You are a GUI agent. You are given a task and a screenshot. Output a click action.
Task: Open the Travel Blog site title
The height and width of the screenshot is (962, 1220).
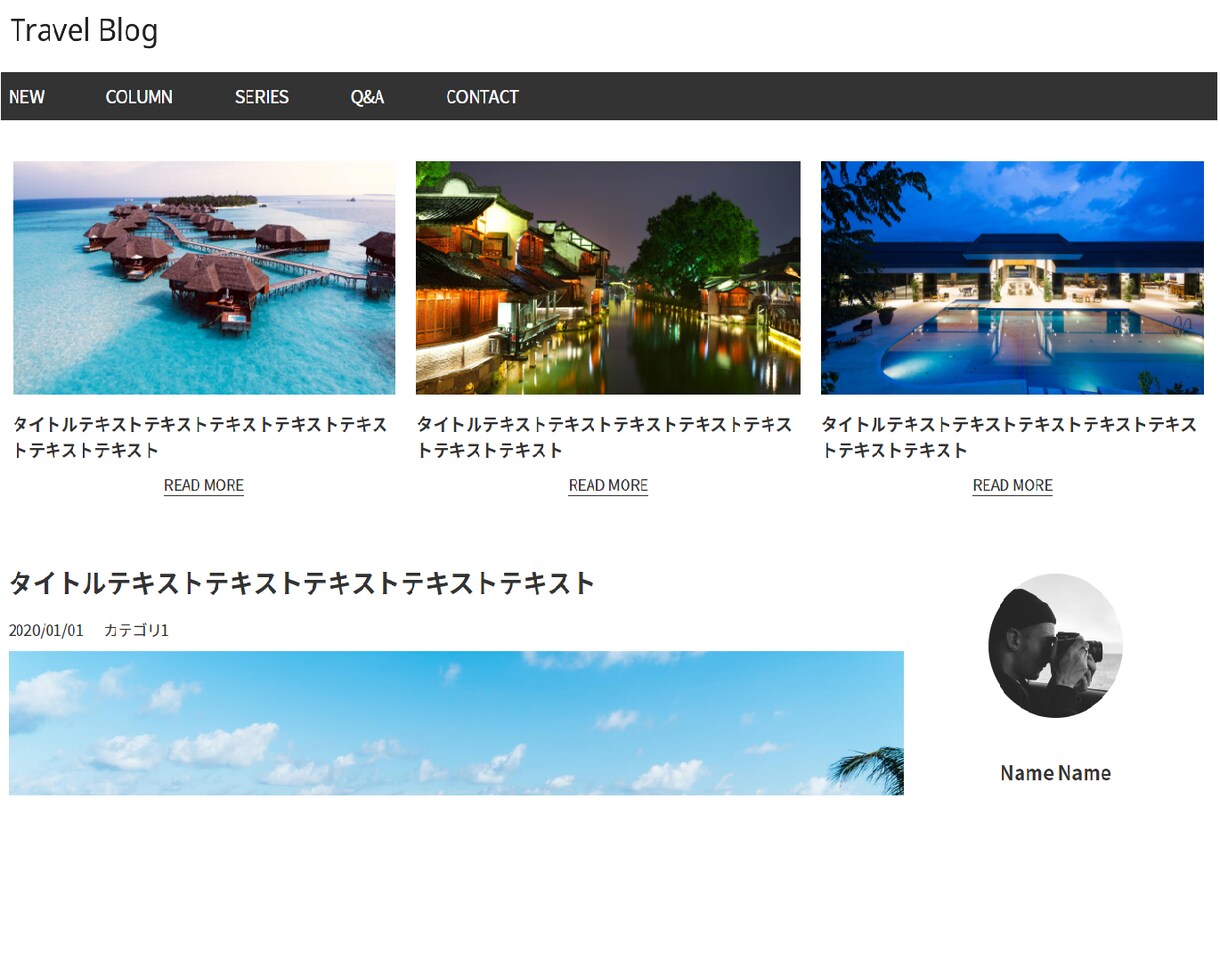(84, 31)
